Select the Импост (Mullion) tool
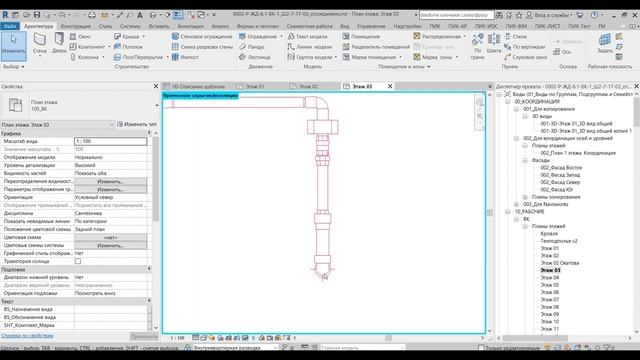Viewport: 640px width, 360px height. [185, 57]
